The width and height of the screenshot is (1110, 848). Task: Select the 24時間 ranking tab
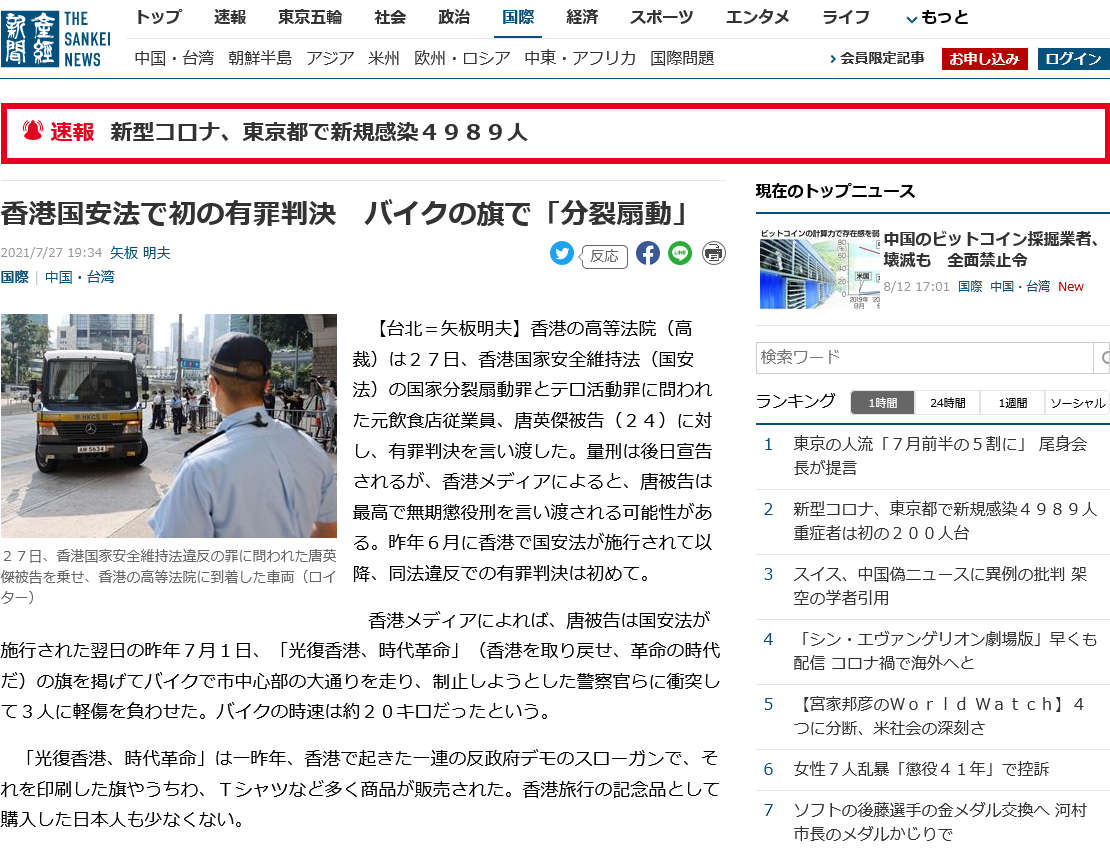pyautogui.click(x=947, y=403)
